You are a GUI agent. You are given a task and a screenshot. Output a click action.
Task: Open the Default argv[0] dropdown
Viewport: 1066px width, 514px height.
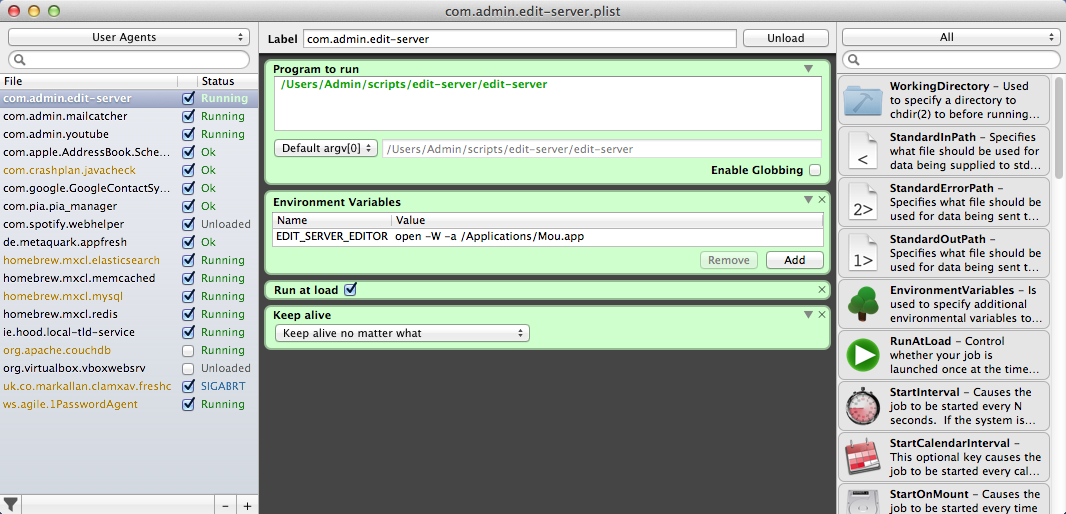tap(326, 148)
